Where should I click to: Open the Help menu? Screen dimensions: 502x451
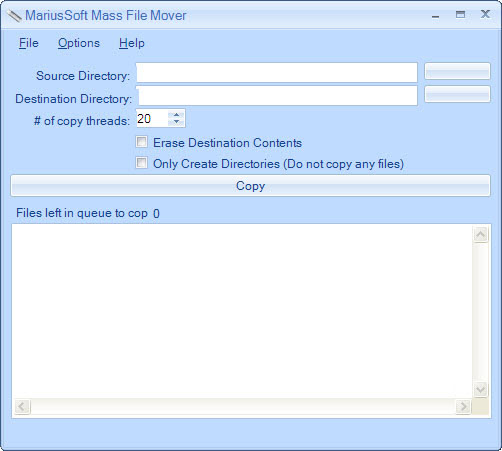point(132,43)
